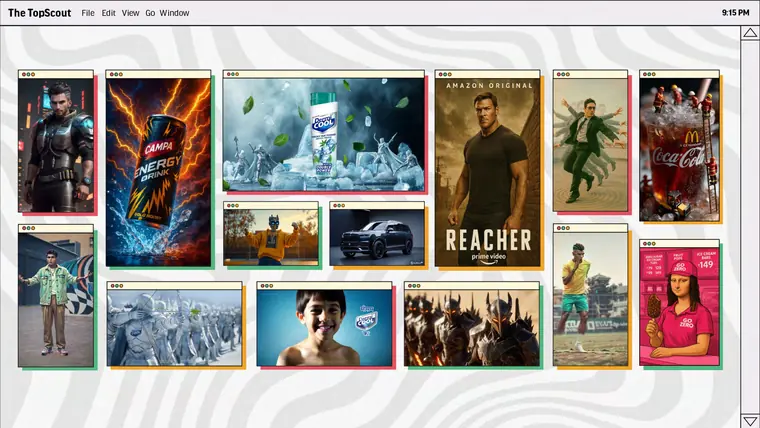The image size is (760, 428).
Task: Open the Coca-Cola McDonald's glass image
Action: tap(679, 149)
